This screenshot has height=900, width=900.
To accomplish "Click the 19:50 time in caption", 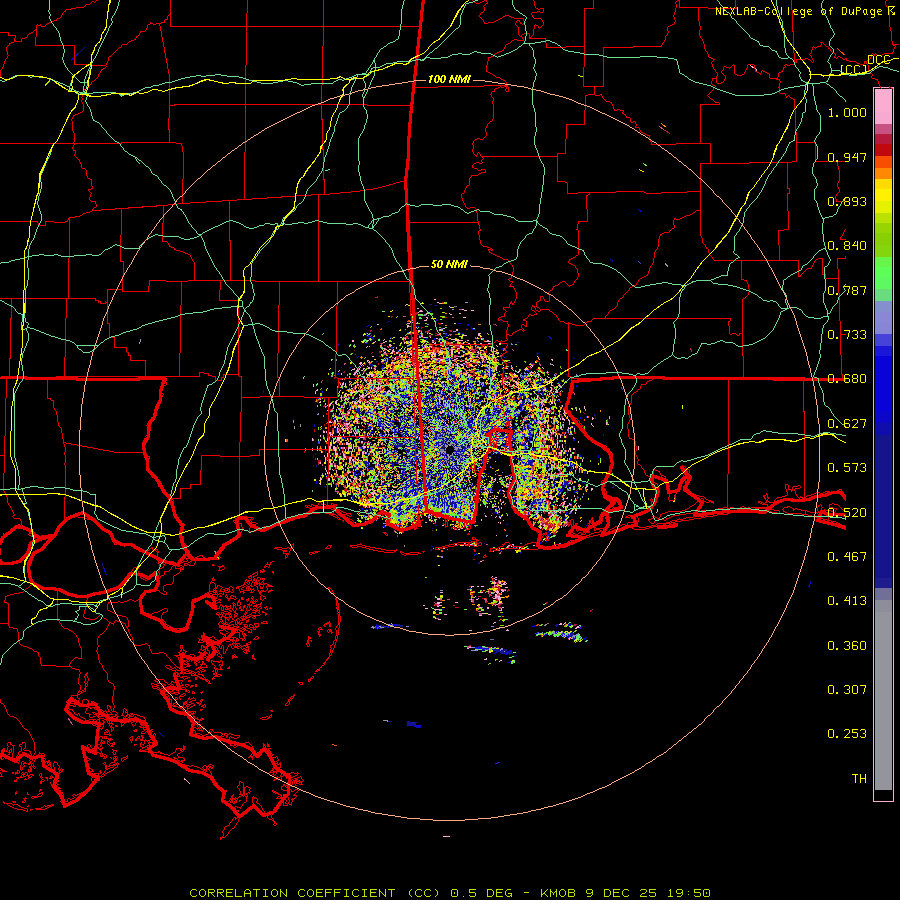I will coord(689,893).
